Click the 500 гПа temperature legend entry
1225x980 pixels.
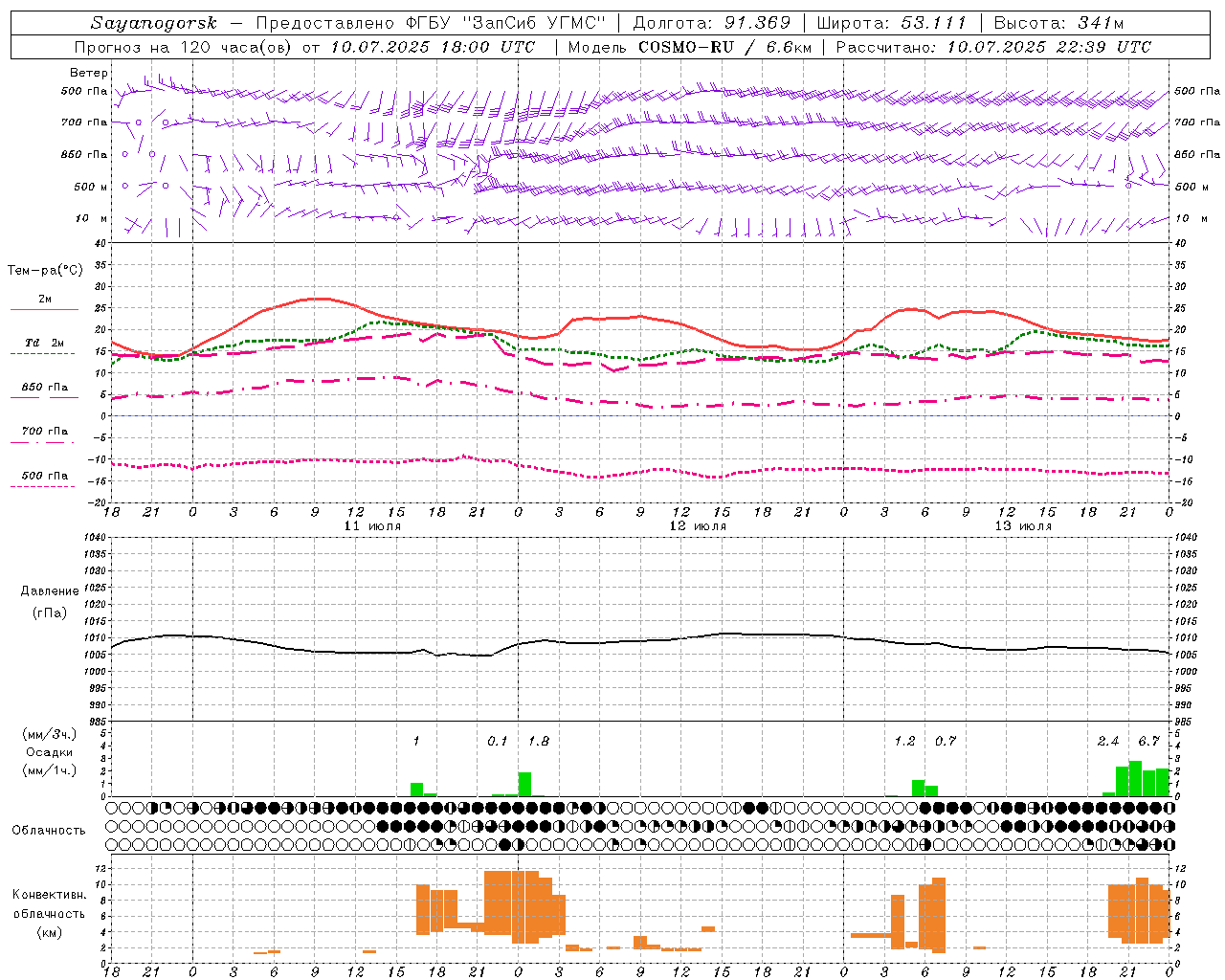pos(44,476)
